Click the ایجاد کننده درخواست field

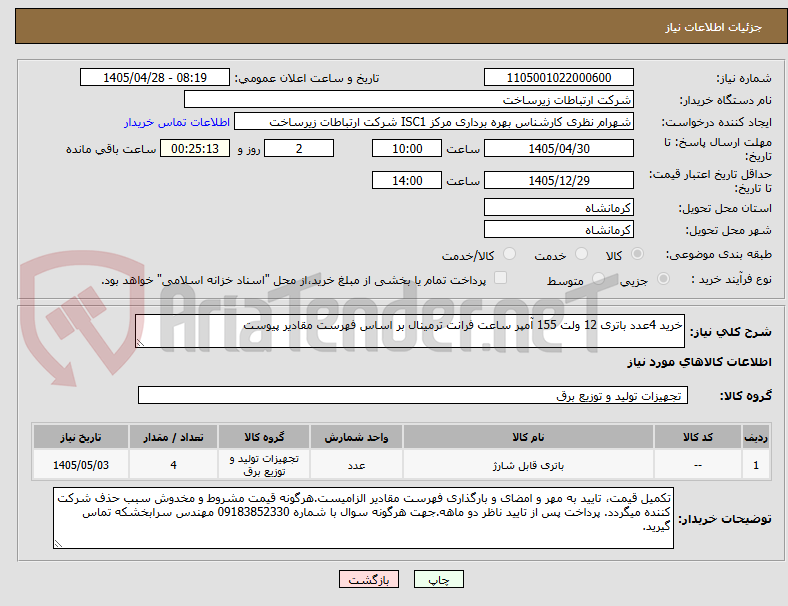[x=434, y=122]
